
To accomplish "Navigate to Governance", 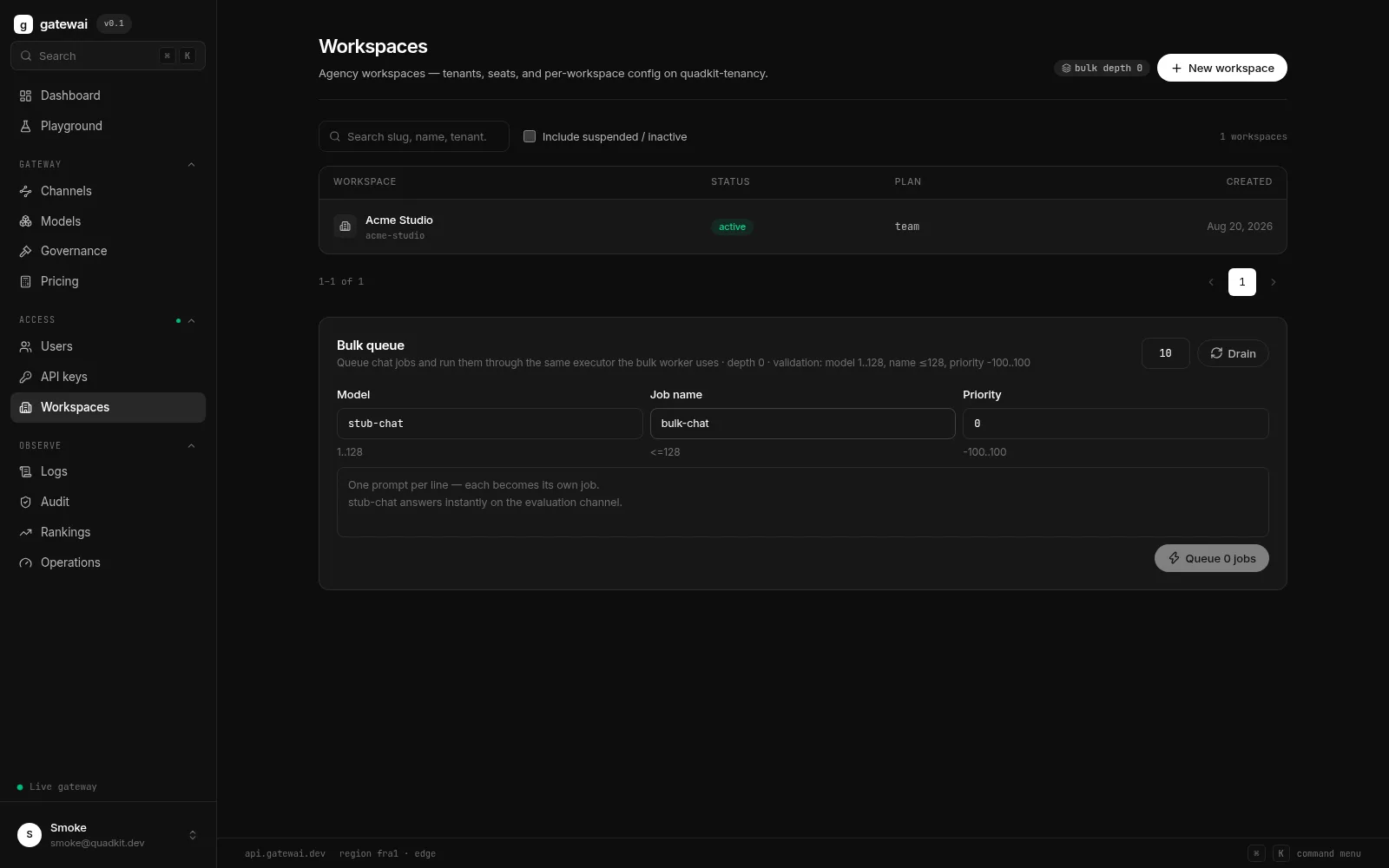I will [x=108, y=251].
